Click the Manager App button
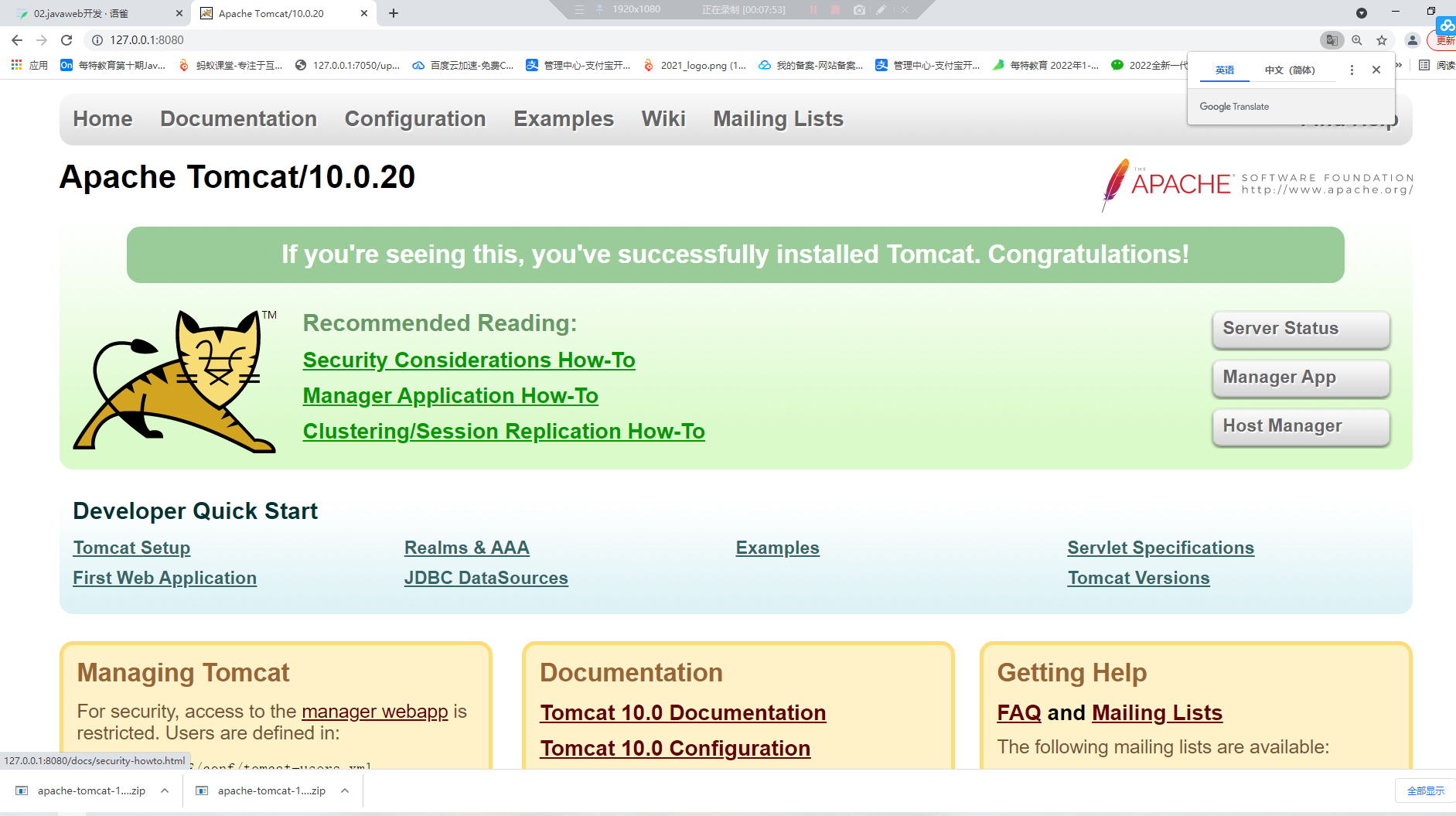 click(1301, 378)
